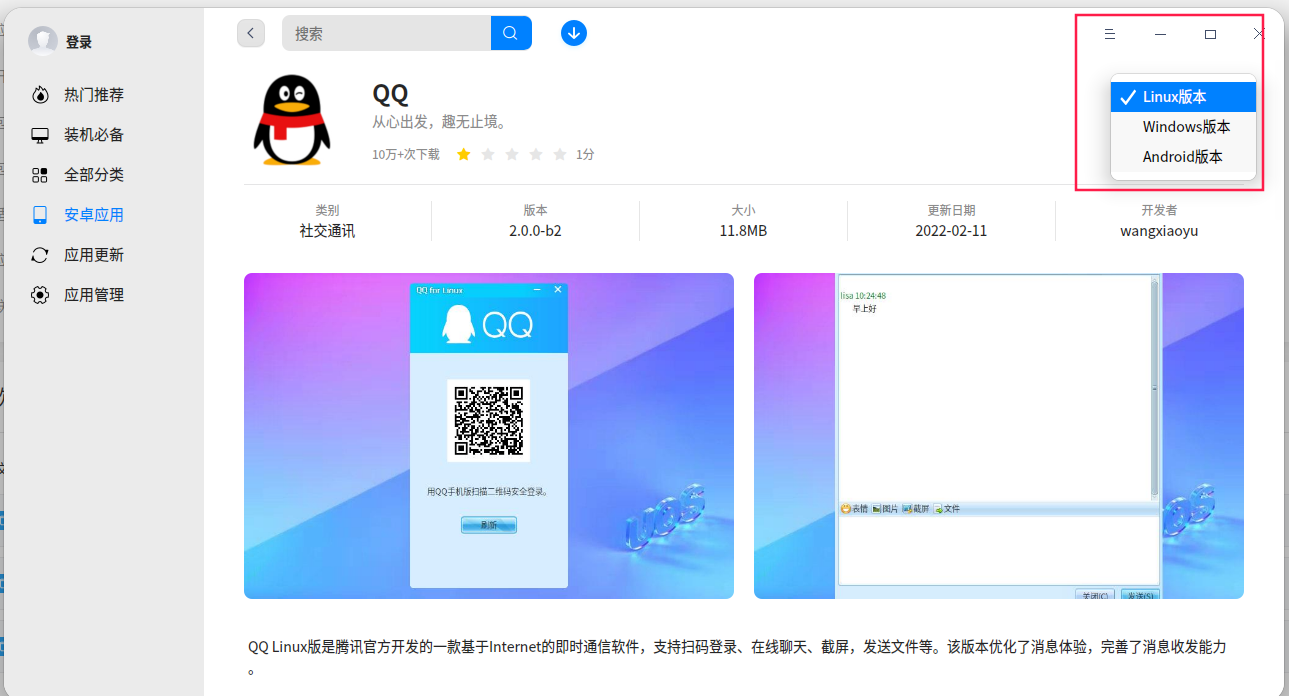1289x696 pixels.
Task: Open the hamburger menu in title bar
Action: (x=1109, y=34)
